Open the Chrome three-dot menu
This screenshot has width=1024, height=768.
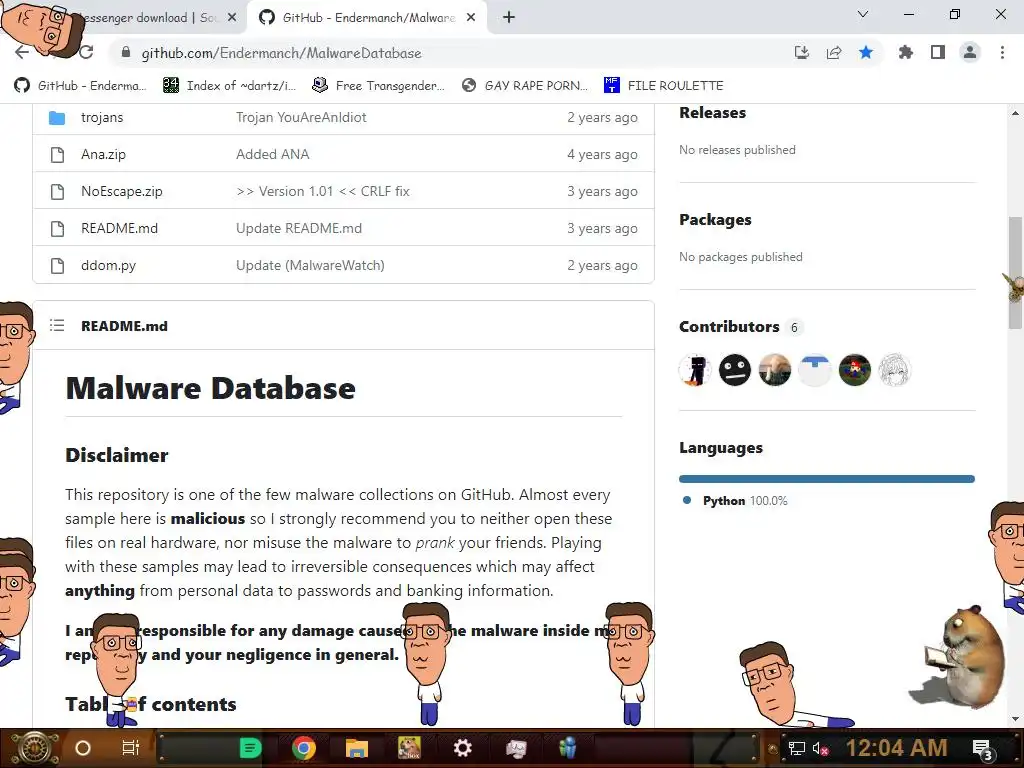[x=1002, y=52]
